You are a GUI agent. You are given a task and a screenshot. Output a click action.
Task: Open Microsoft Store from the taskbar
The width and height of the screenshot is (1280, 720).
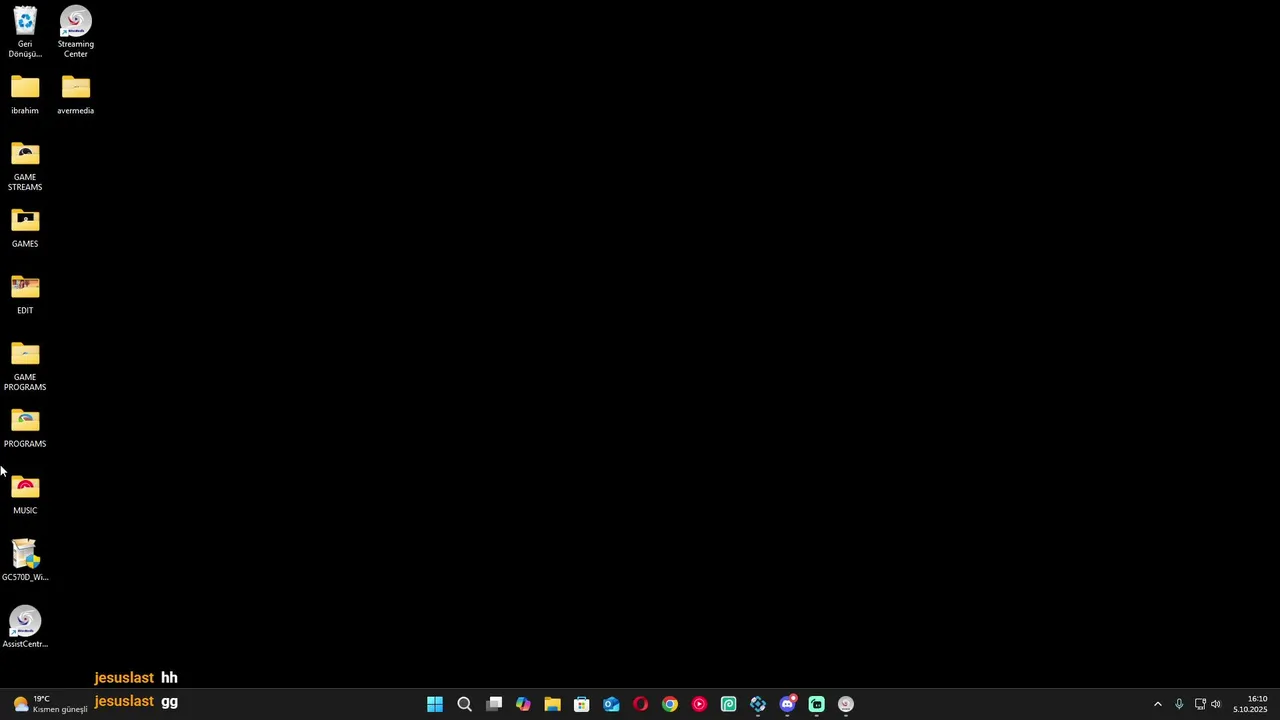(x=582, y=704)
